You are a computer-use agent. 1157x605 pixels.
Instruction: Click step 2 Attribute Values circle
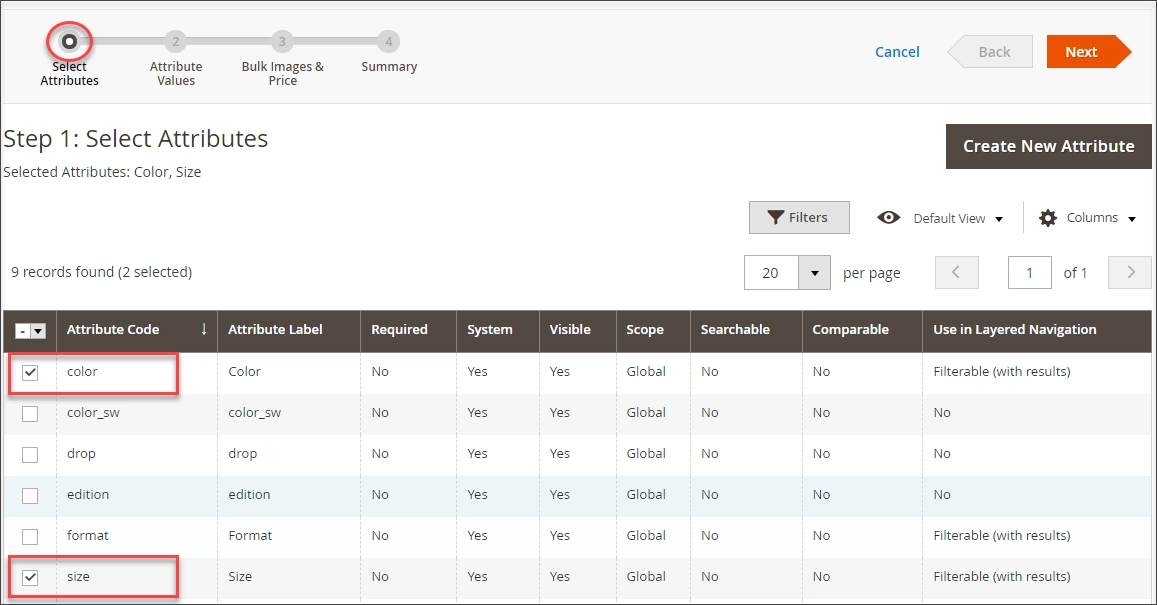tap(176, 41)
